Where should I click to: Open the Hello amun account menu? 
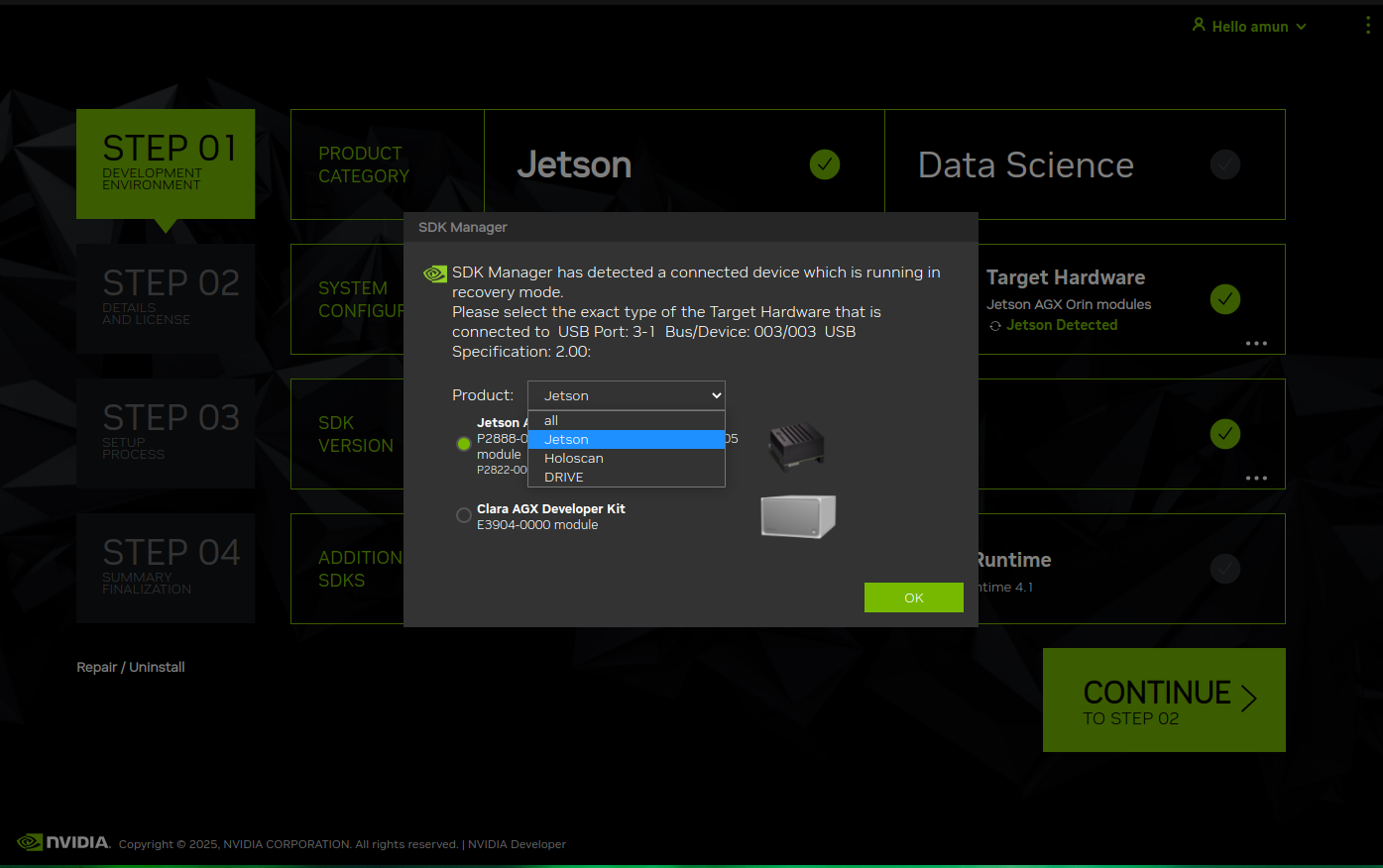pyautogui.click(x=1249, y=27)
